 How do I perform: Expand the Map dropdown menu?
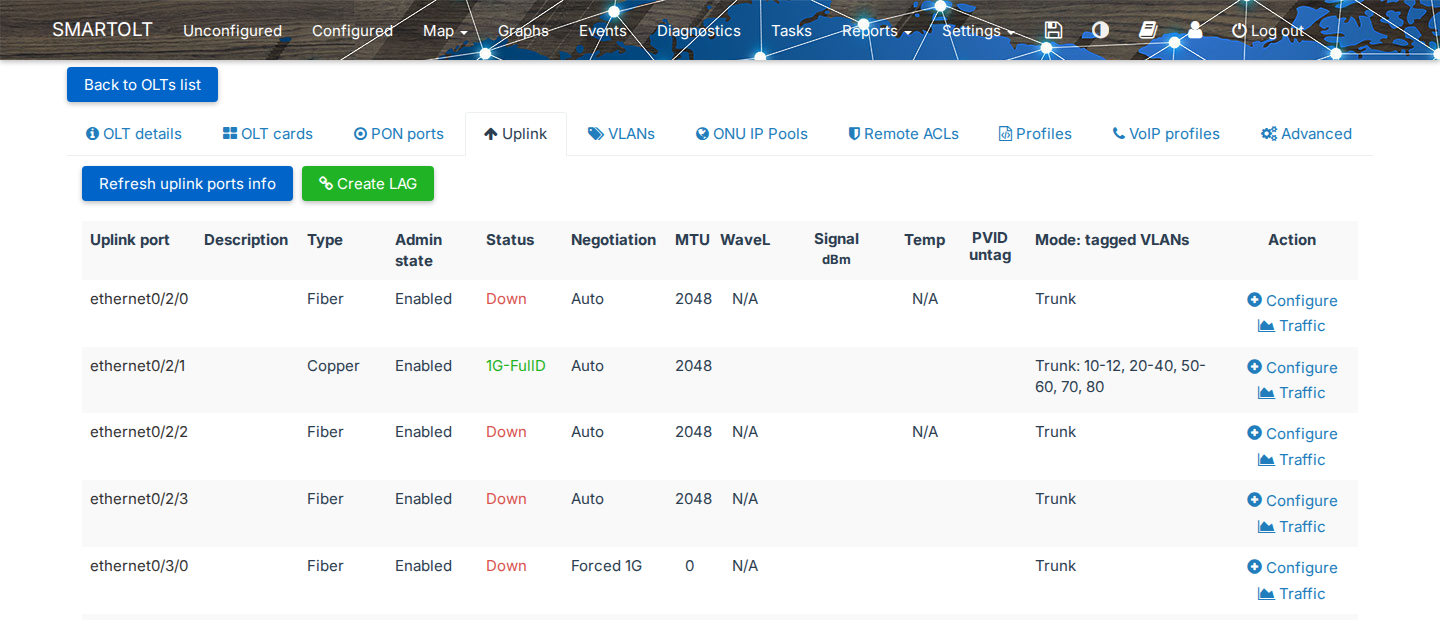pyautogui.click(x=445, y=30)
